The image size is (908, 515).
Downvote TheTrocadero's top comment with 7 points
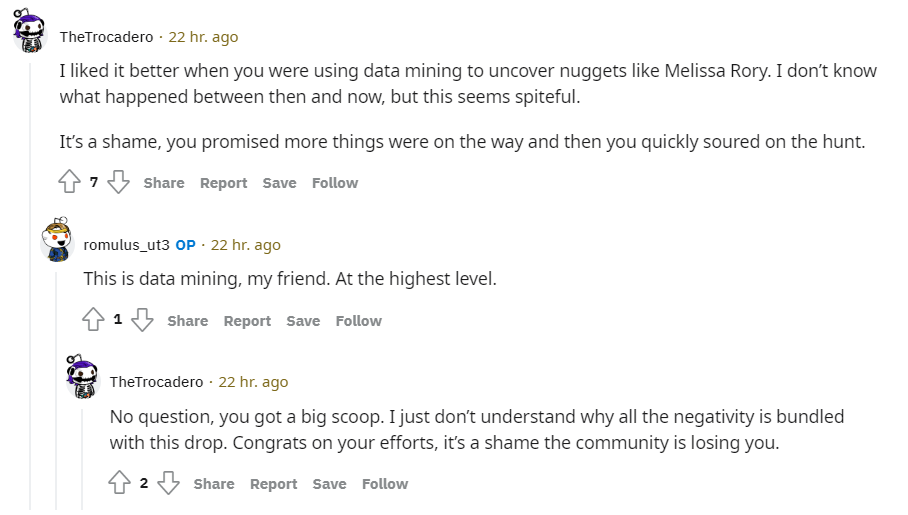[x=119, y=181]
